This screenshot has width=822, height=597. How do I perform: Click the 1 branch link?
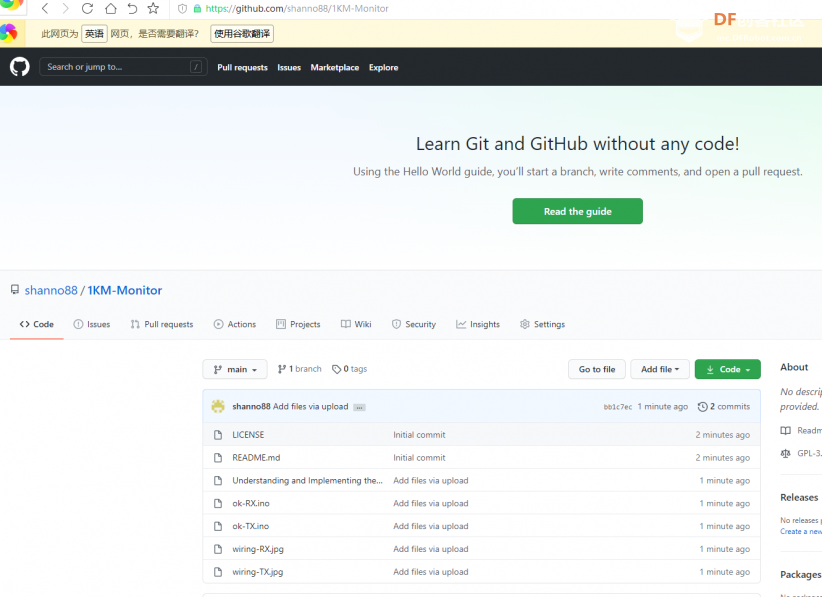(300, 369)
